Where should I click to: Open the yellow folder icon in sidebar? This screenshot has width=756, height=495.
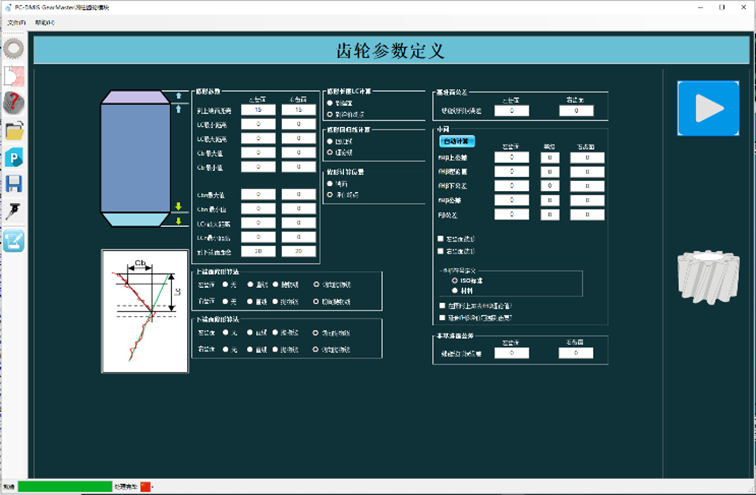coord(14,130)
